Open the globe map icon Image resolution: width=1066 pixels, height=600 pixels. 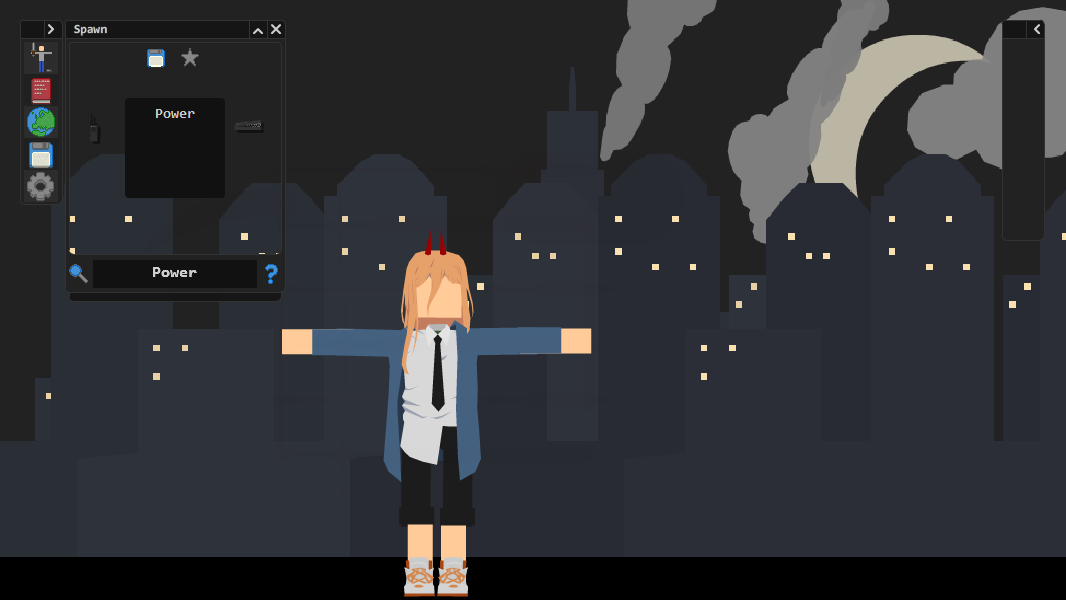pyautogui.click(x=41, y=122)
